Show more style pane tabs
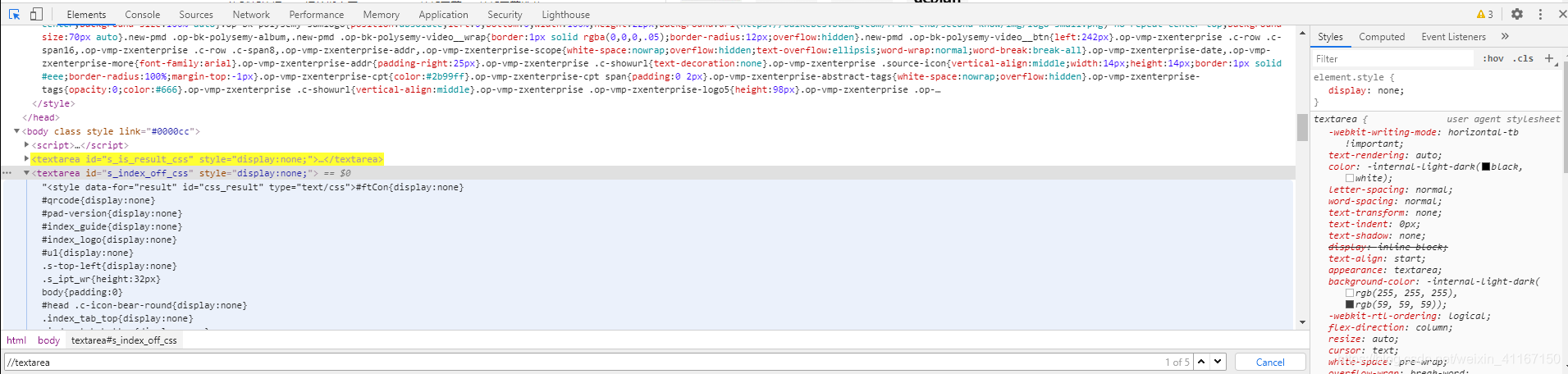The width and height of the screenshot is (1568, 374). (1505, 37)
